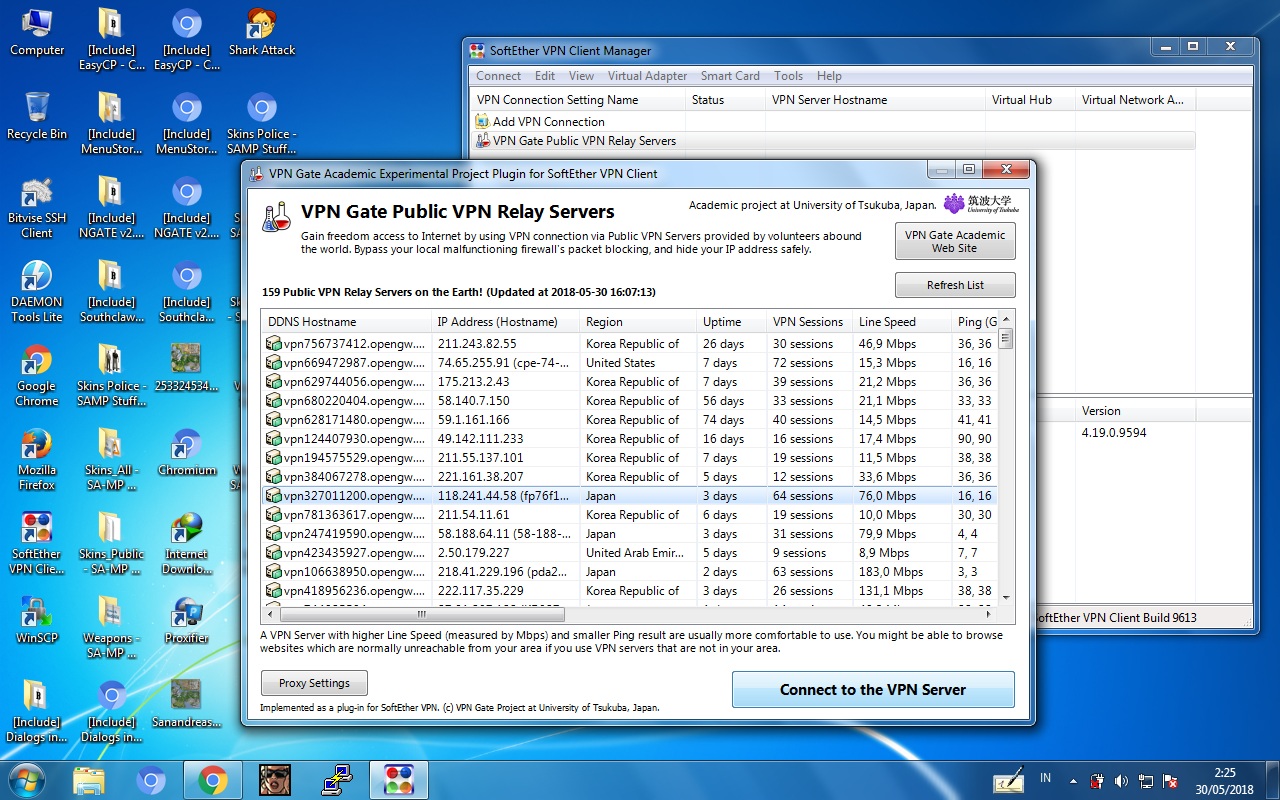The height and width of the screenshot is (800, 1280).
Task: Click the Windows Start button
Action: click(x=27, y=779)
